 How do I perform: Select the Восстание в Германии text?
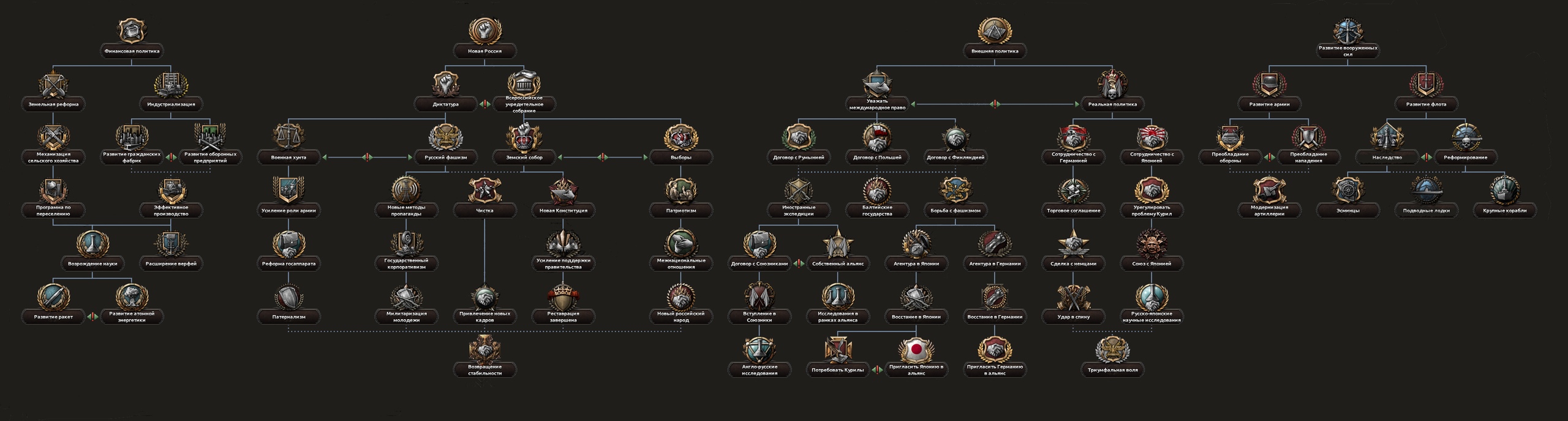tap(995, 317)
